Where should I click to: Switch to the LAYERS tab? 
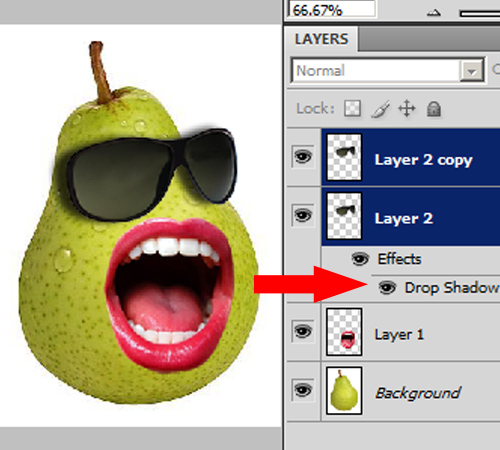pos(321,39)
